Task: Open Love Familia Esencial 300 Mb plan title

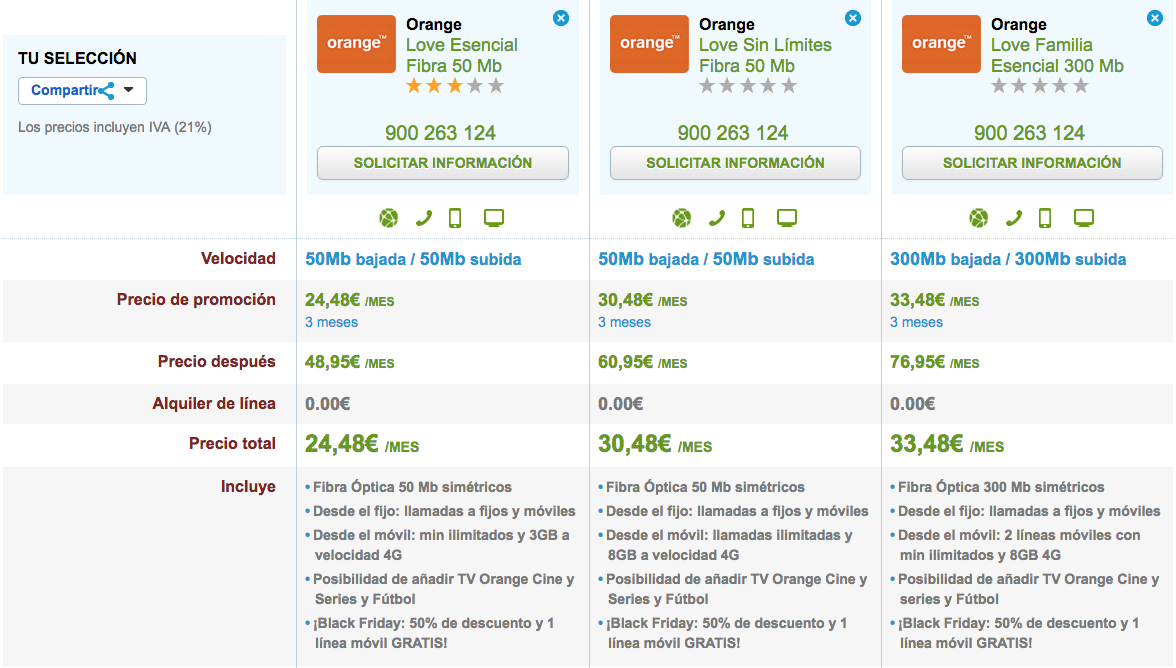Action: (x=1058, y=55)
